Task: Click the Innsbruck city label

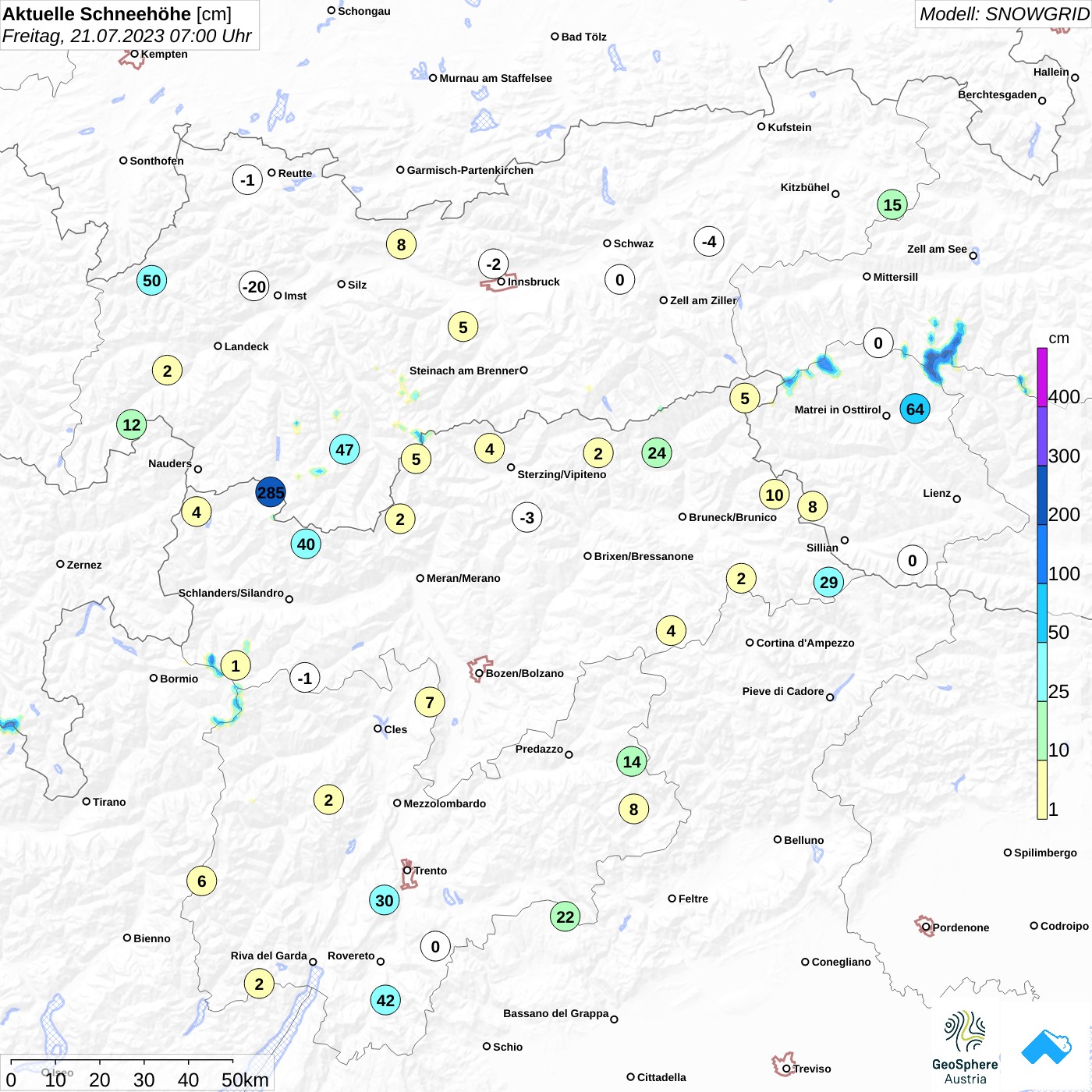Action: (x=534, y=282)
